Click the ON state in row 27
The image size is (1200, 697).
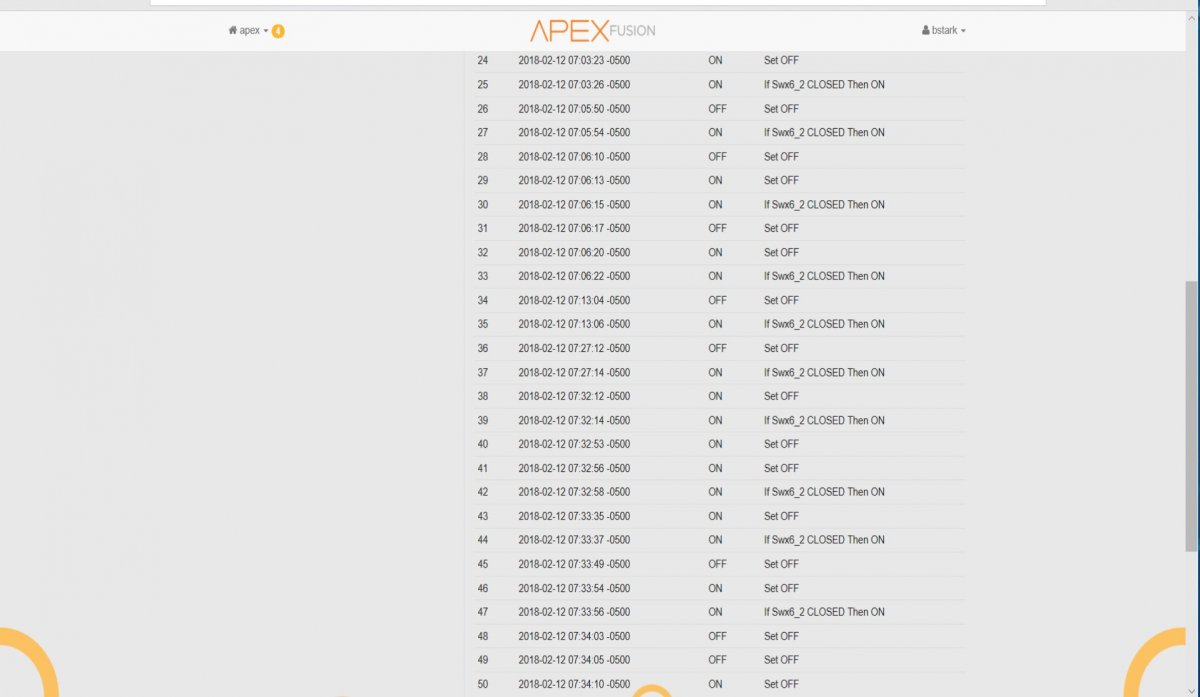pyautogui.click(x=715, y=133)
